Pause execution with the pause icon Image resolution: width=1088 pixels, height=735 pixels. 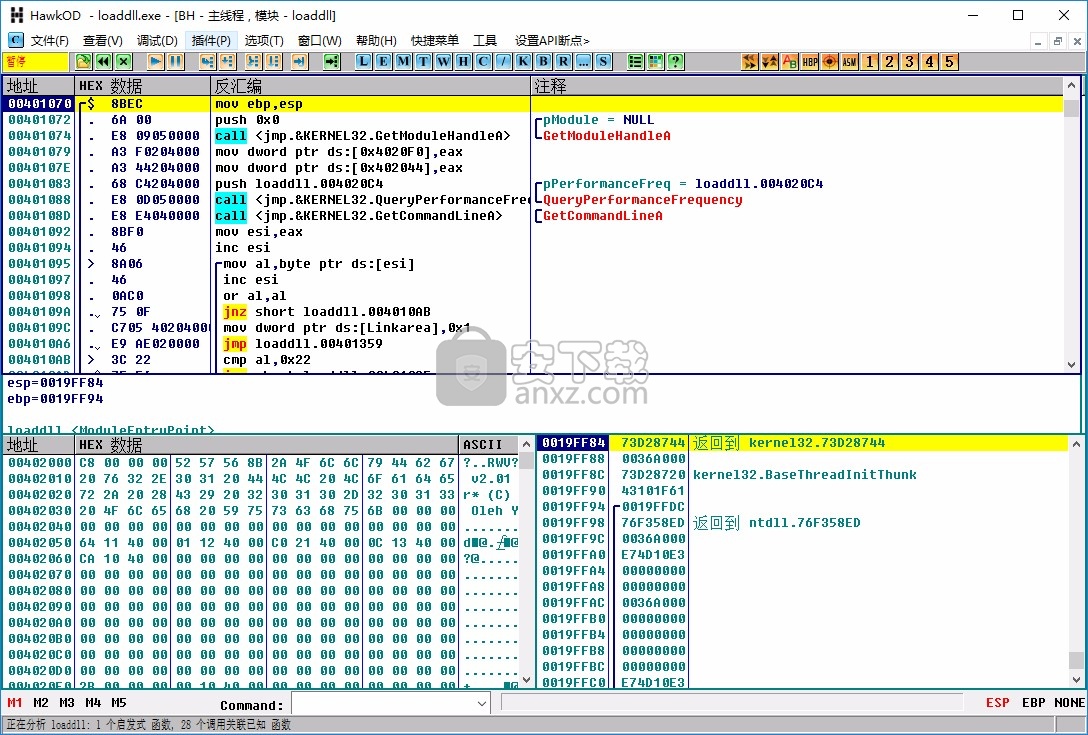[x=176, y=62]
